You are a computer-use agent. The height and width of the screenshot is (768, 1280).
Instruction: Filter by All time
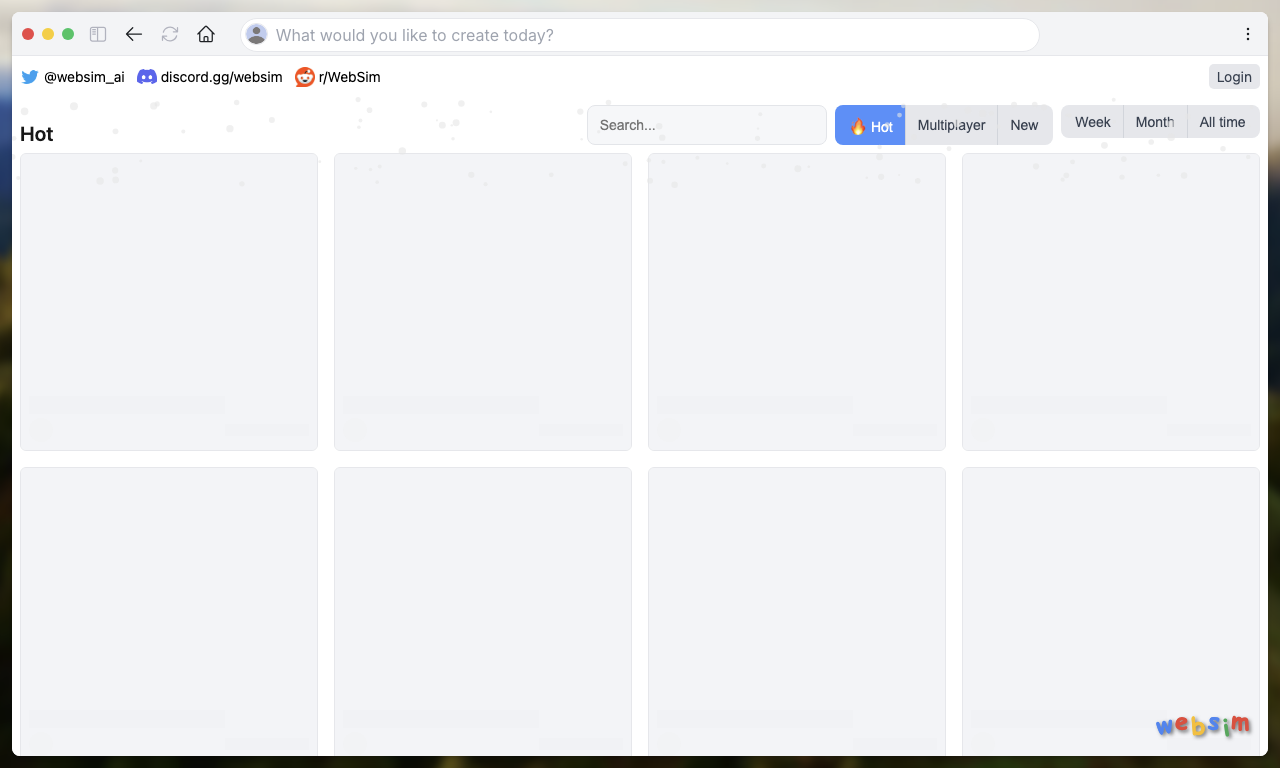(x=1223, y=122)
